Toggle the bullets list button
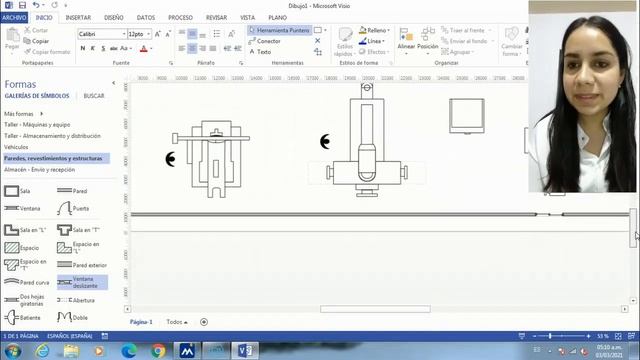640x360 pixels. 217,34
